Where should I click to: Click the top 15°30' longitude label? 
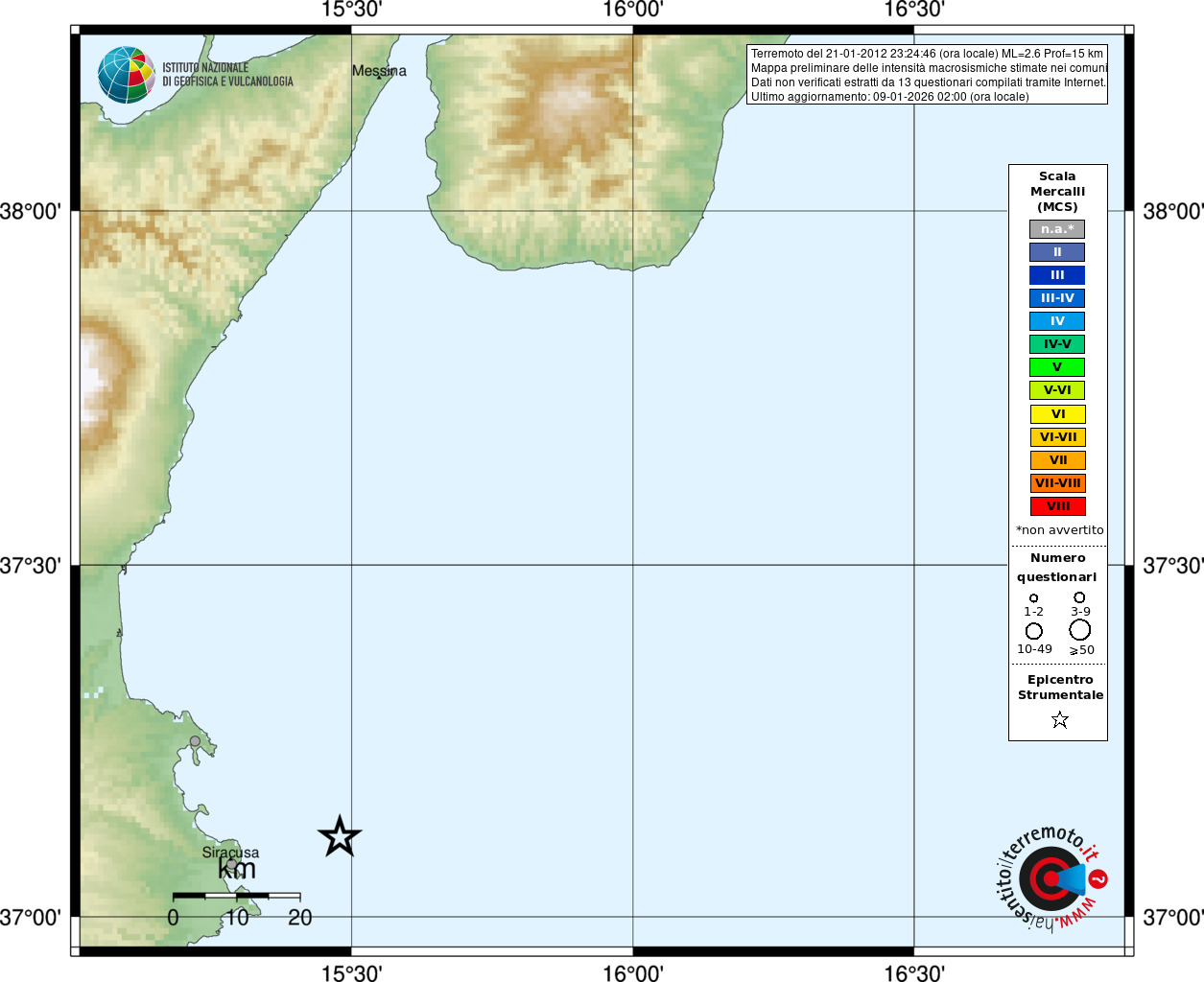[x=351, y=10]
